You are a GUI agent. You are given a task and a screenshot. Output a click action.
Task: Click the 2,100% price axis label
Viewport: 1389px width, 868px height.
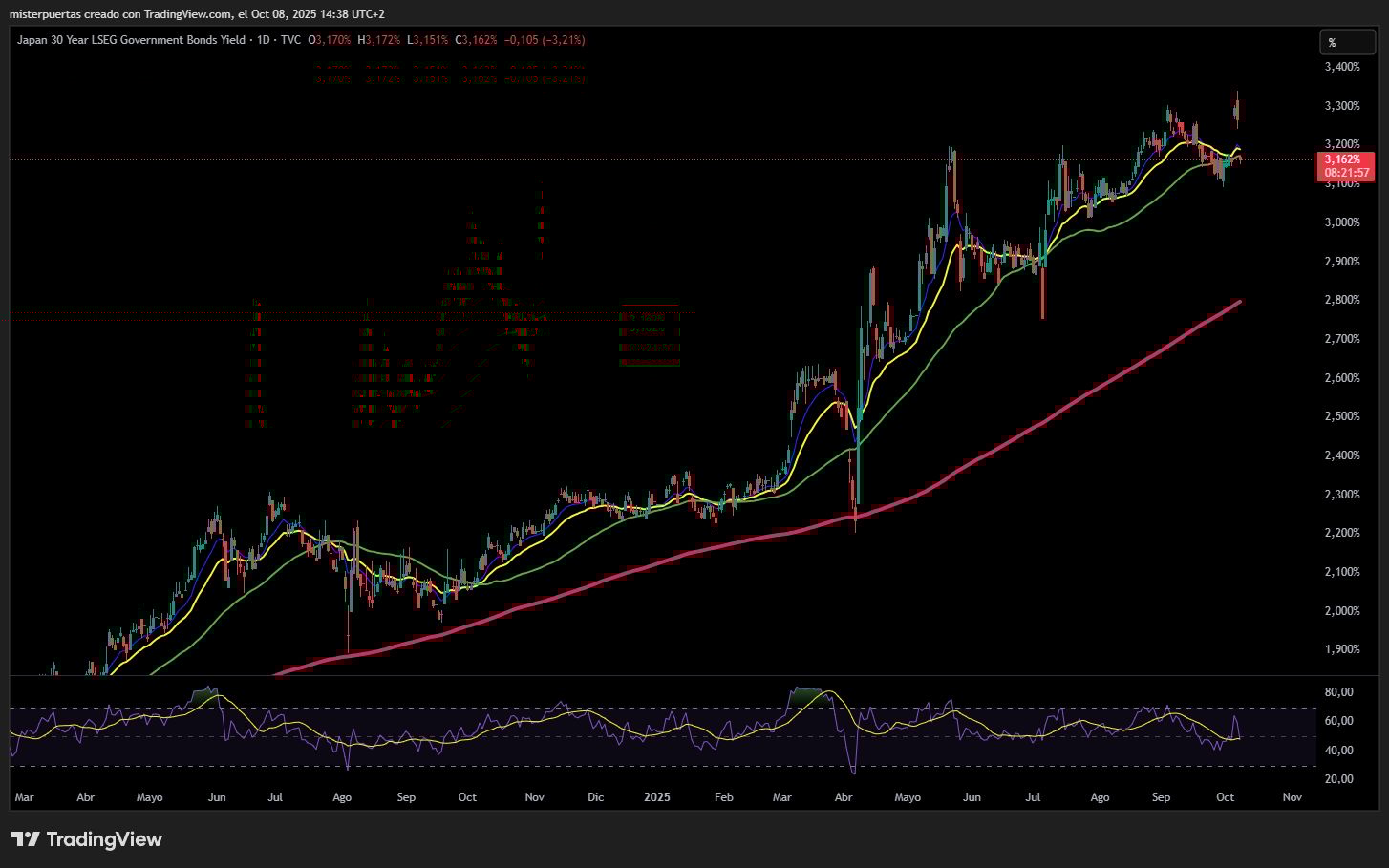click(x=1342, y=572)
